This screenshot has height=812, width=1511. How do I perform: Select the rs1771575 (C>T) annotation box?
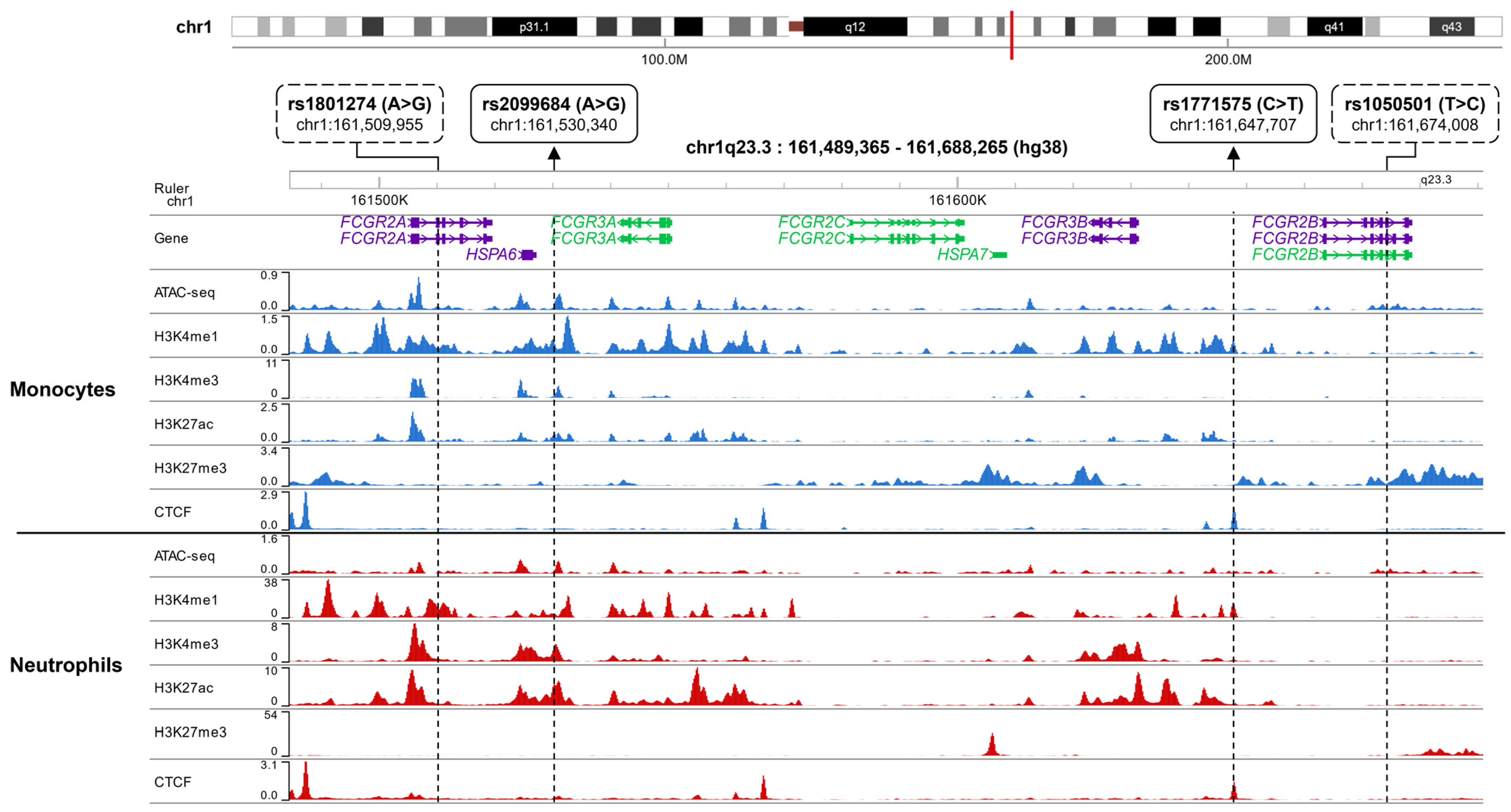[x=1233, y=114]
